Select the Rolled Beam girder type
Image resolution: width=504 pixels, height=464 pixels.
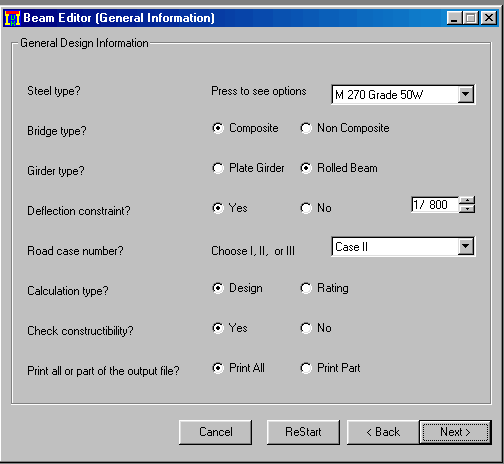(339, 168)
